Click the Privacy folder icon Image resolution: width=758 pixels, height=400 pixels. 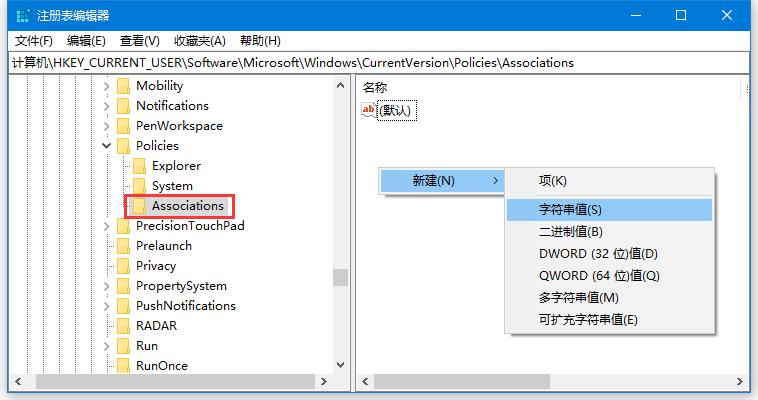pos(124,266)
